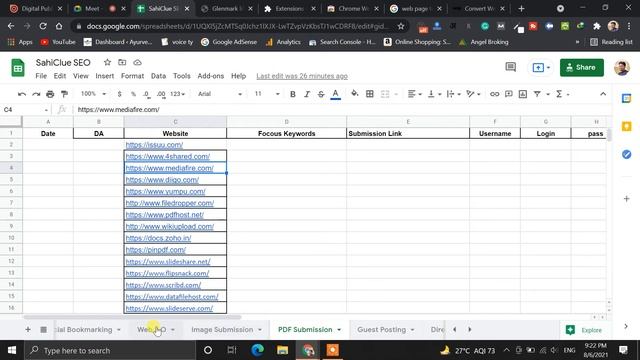Click Submission Link header cell

click(408, 133)
